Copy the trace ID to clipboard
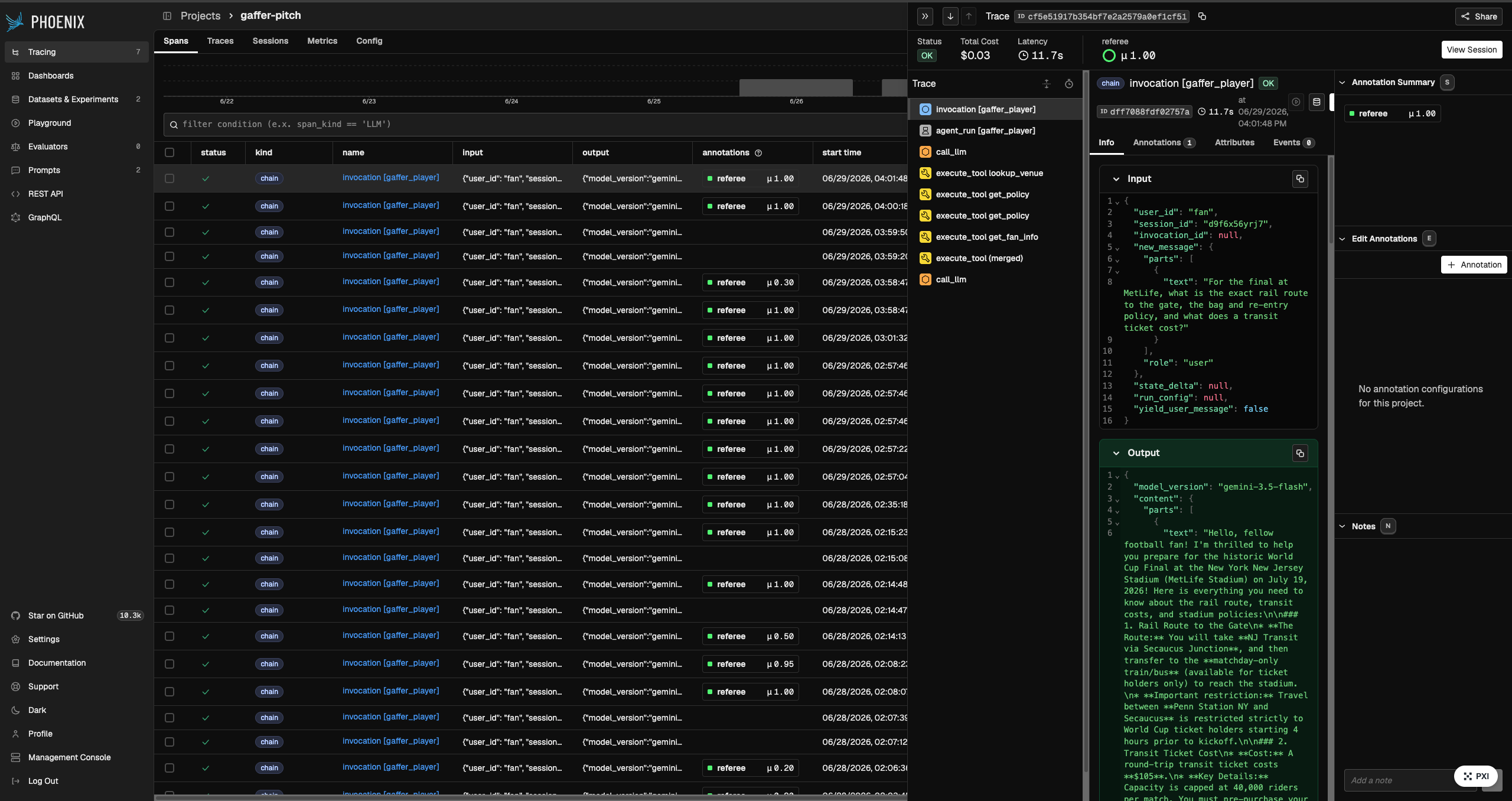 coord(1202,17)
